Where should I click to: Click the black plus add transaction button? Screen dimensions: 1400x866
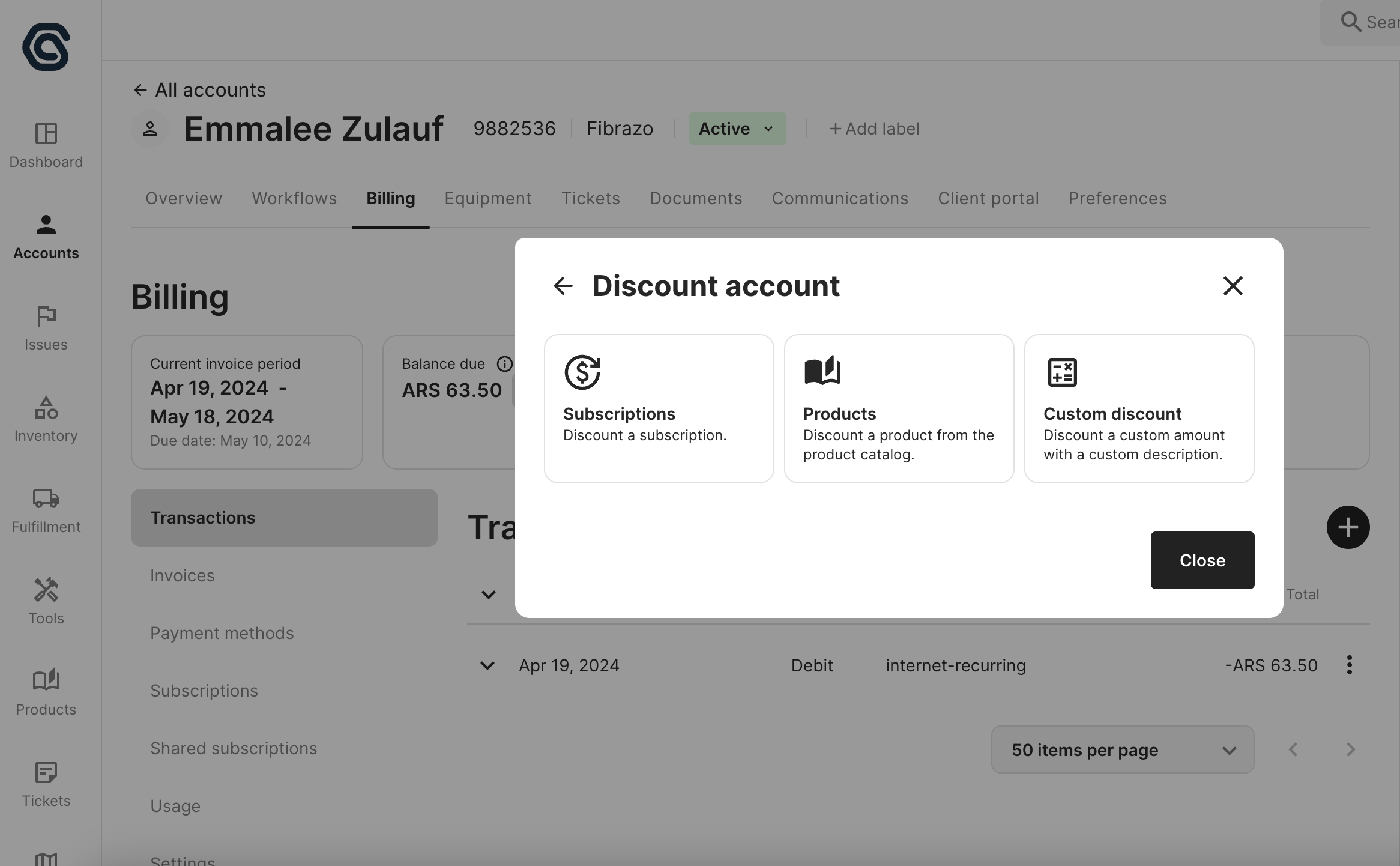click(x=1348, y=527)
